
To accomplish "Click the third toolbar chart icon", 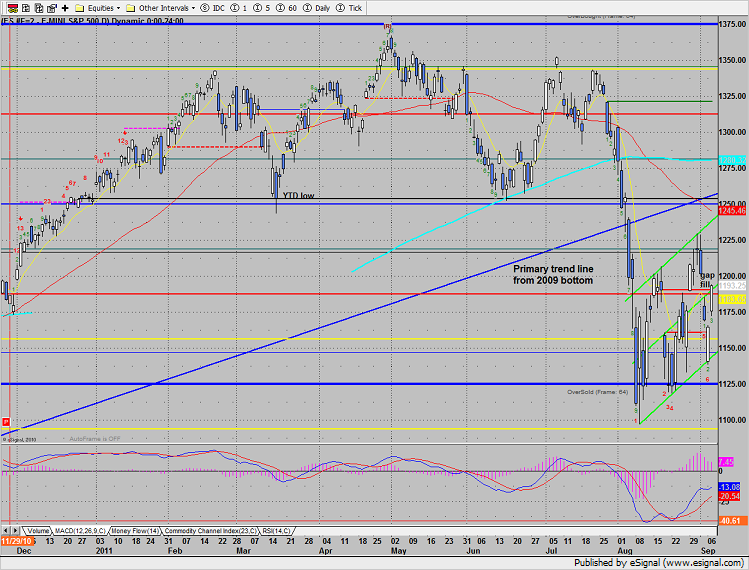I will 39,8.
